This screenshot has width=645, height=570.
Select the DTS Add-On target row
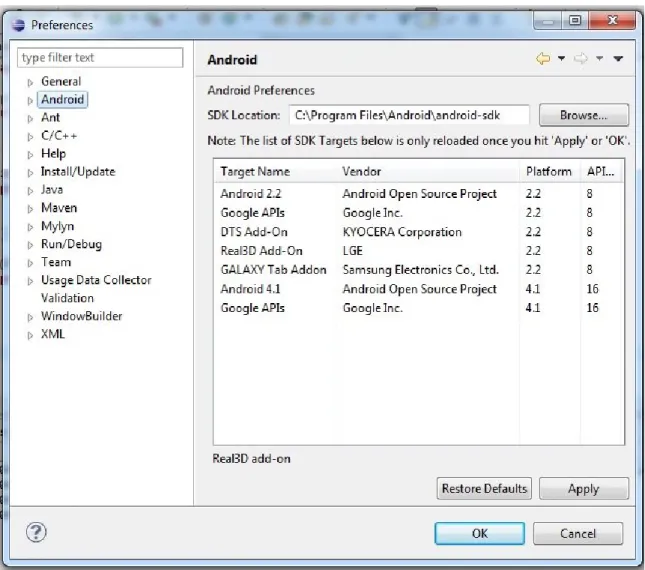tap(418, 232)
